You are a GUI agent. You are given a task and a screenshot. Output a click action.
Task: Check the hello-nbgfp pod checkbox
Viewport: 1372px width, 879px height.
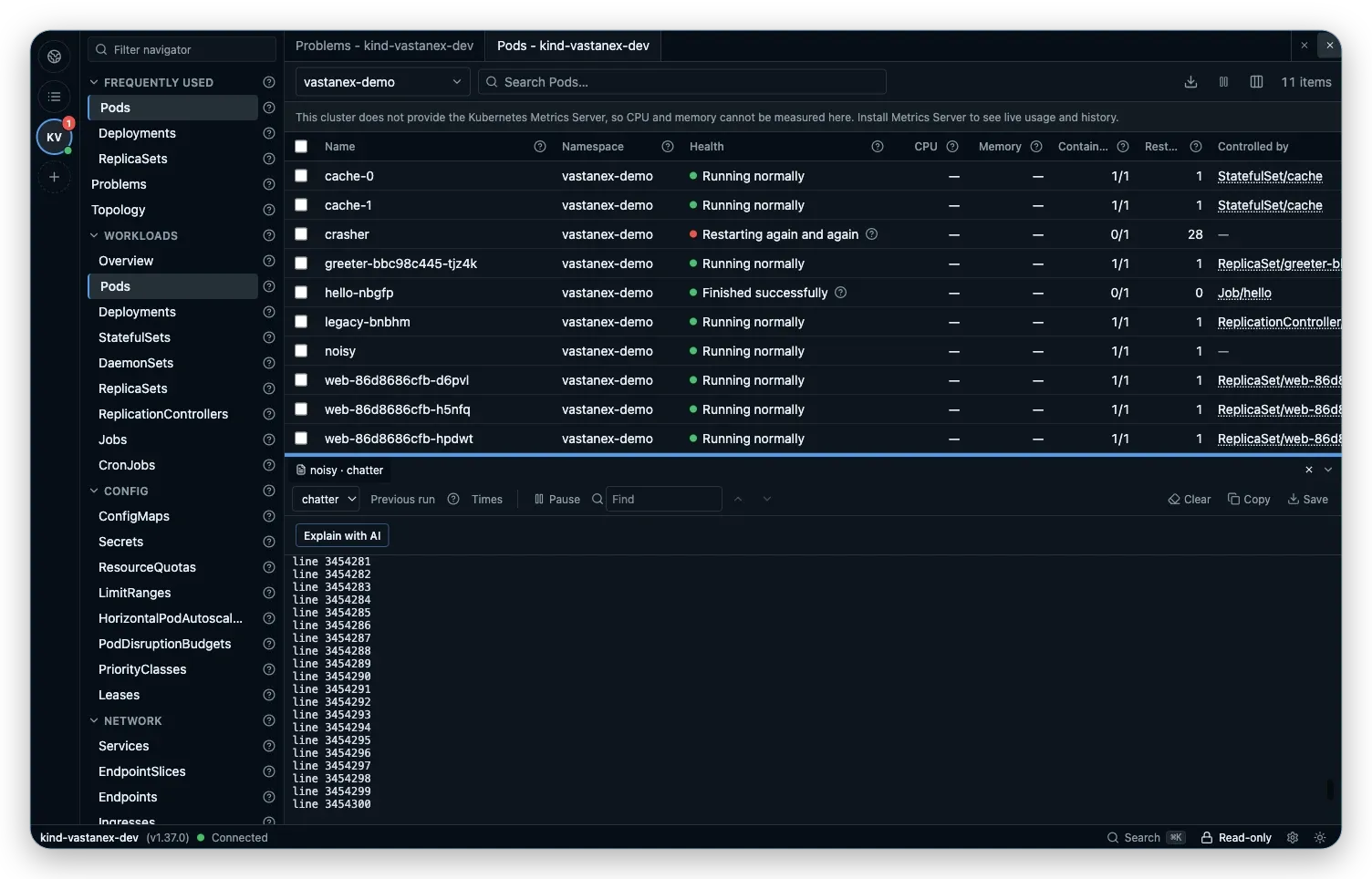coord(301,293)
